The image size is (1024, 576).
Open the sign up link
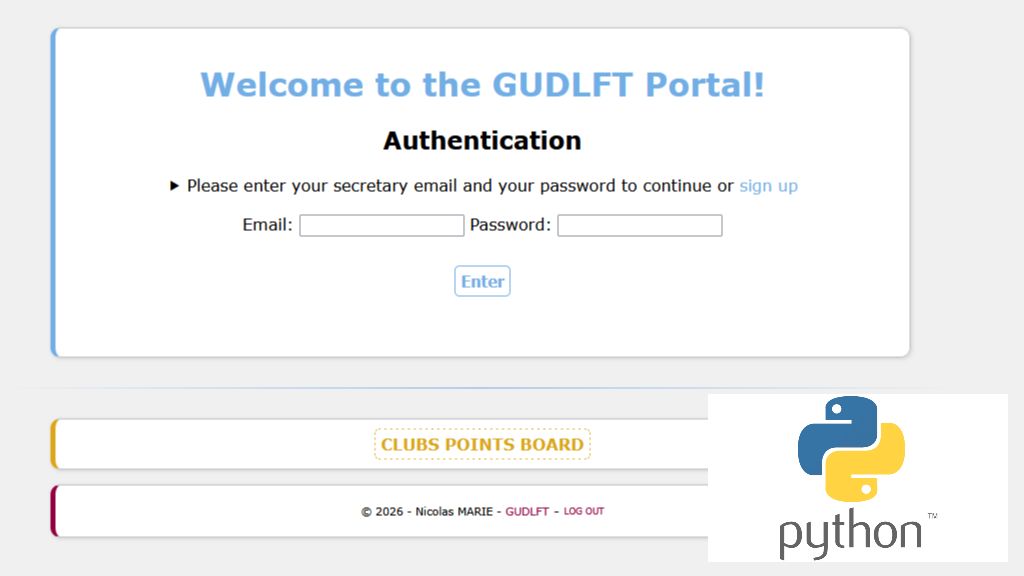pos(768,186)
